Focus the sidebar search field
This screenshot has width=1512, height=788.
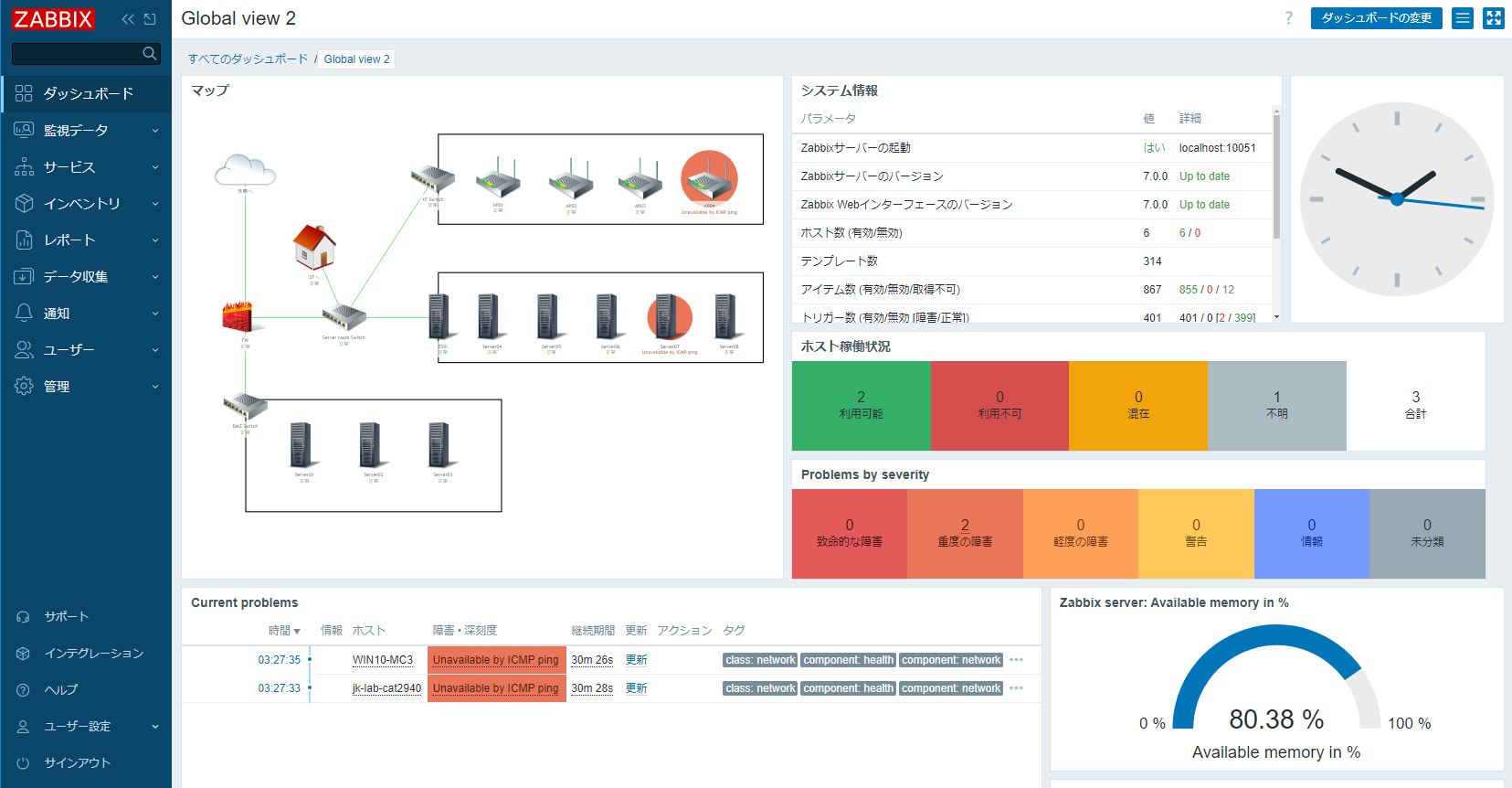pos(86,54)
